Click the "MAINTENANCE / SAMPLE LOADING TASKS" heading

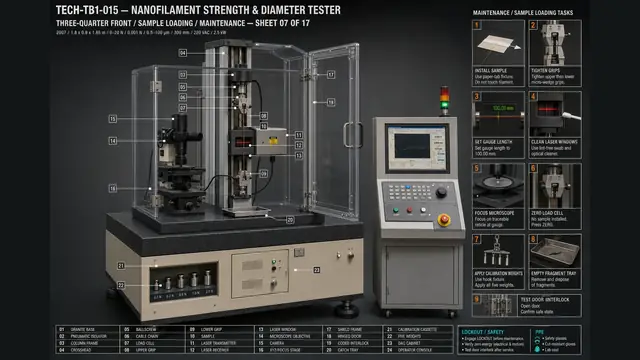[523, 13]
